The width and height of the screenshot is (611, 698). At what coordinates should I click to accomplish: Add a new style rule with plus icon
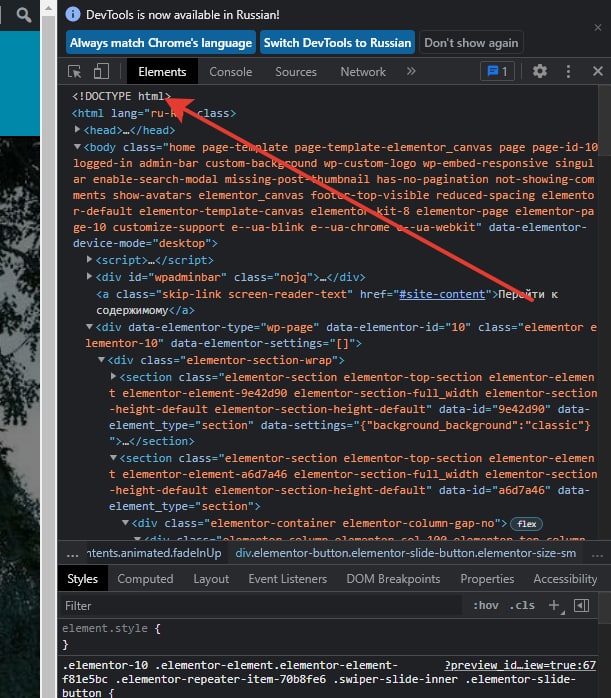(554, 605)
